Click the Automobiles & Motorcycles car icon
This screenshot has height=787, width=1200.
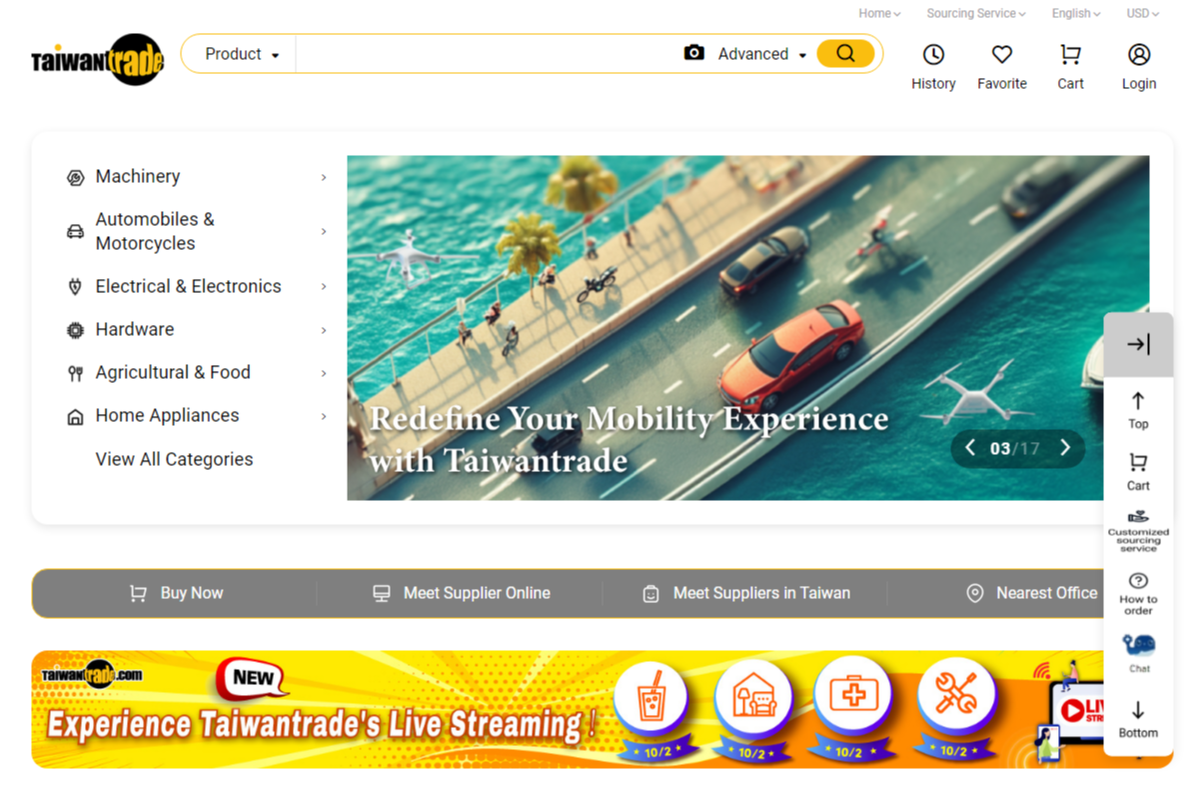75,232
